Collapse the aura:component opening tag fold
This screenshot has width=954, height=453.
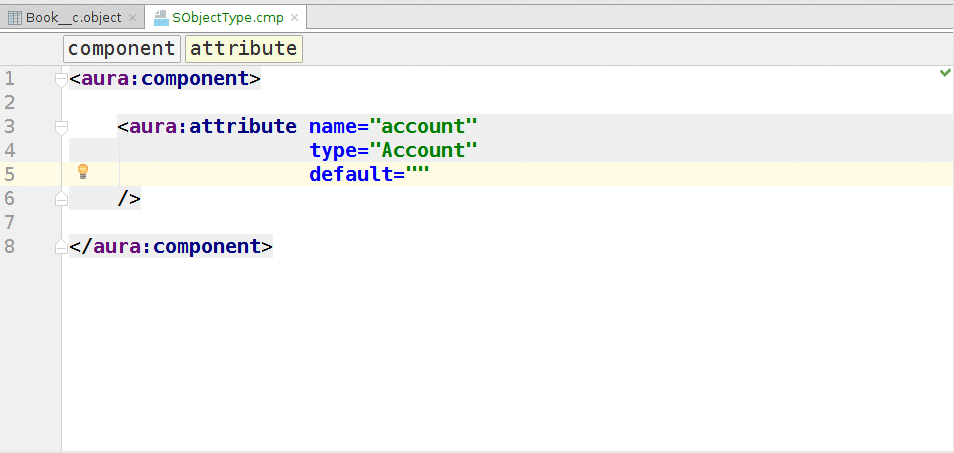pyautogui.click(x=61, y=79)
